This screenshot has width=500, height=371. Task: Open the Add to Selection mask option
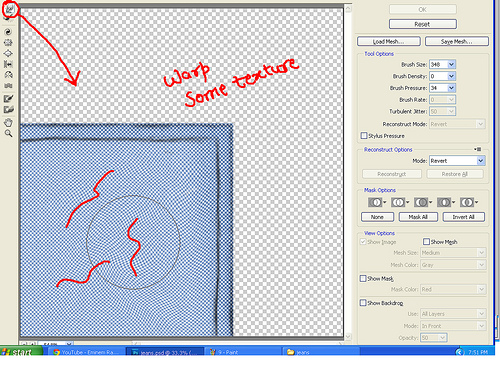point(400,202)
